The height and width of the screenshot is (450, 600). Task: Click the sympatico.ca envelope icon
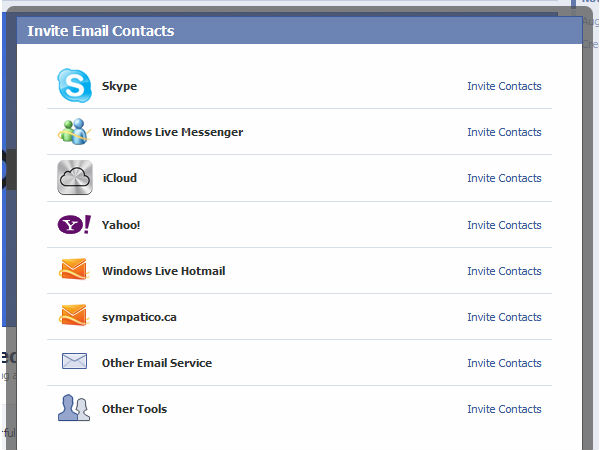point(74,317)
